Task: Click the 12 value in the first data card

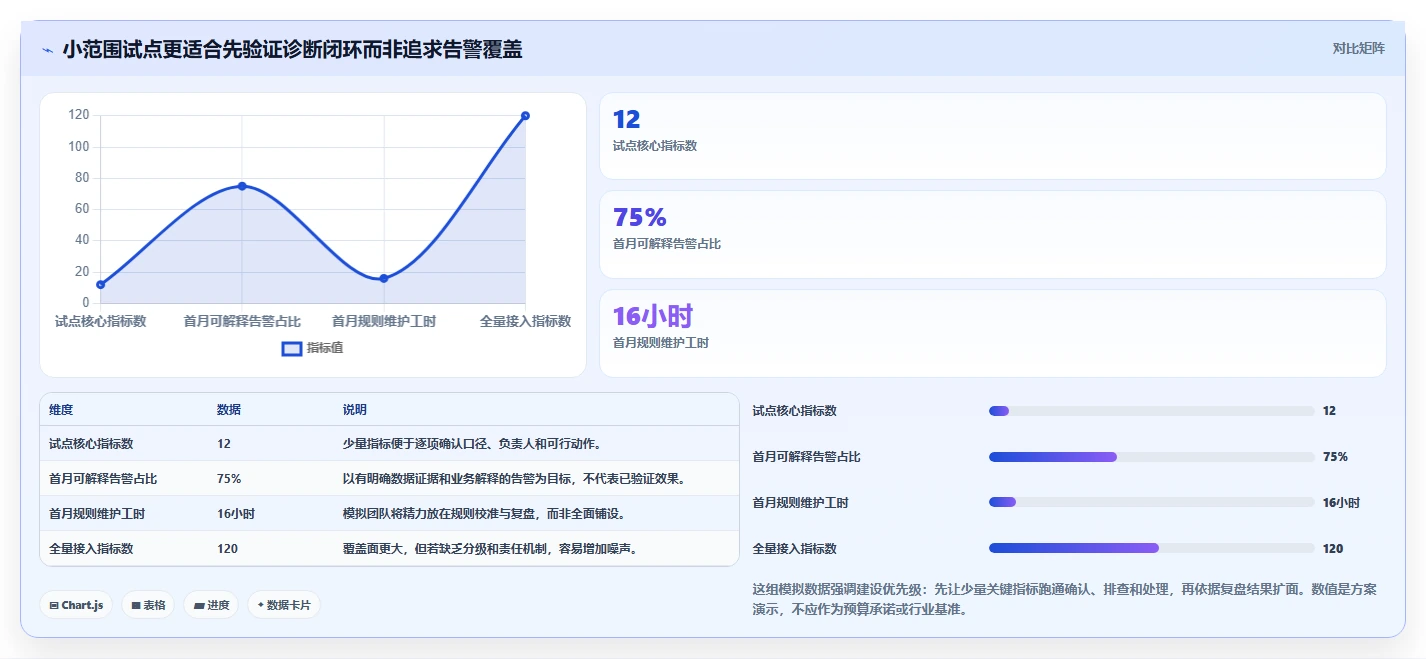Action: 626,120
